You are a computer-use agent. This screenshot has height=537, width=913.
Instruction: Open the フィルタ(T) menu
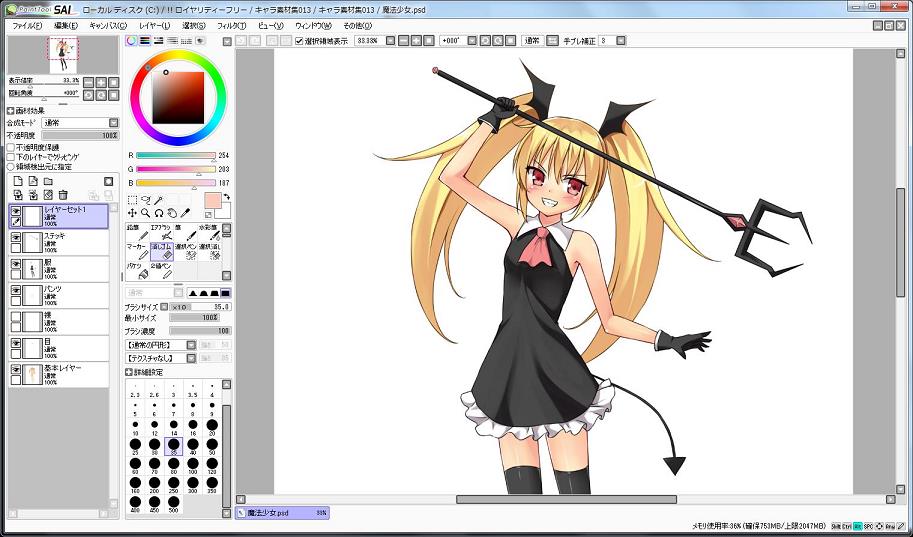click(x=230, y=24)
